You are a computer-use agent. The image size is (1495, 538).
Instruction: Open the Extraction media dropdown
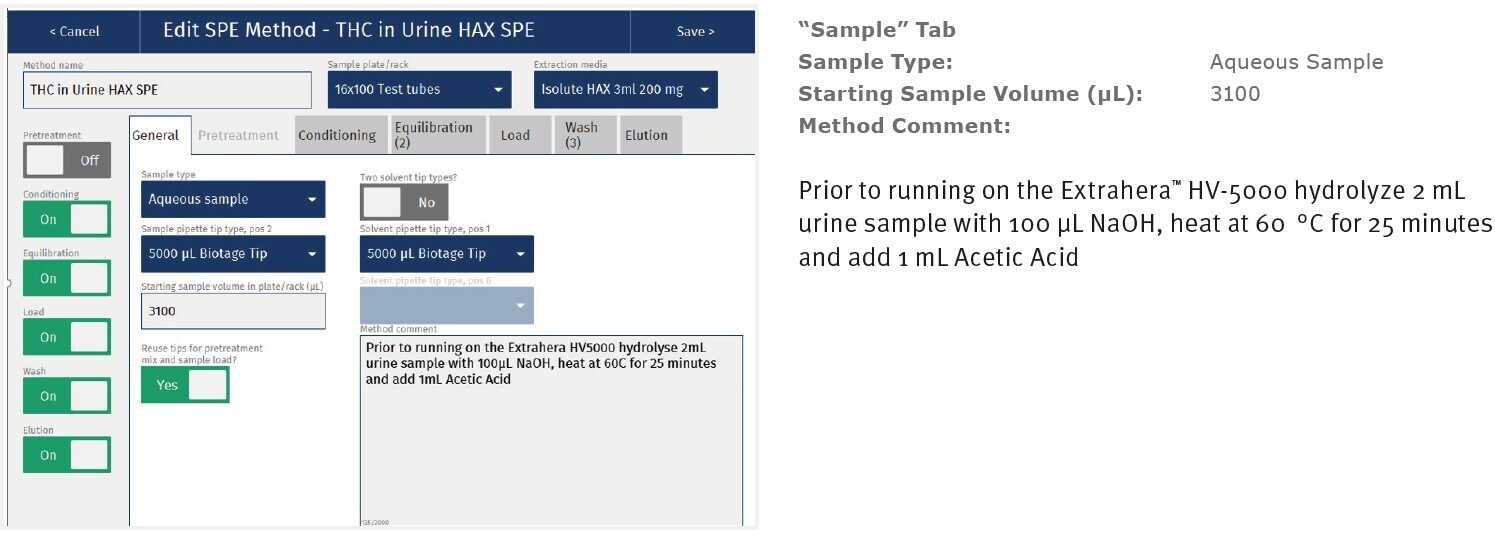click(625, 90)
